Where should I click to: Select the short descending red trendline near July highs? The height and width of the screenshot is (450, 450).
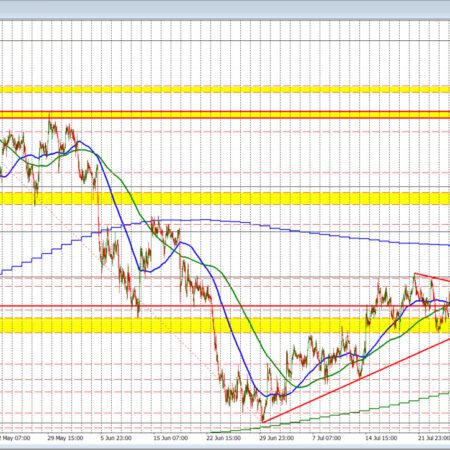click(432, 277)
